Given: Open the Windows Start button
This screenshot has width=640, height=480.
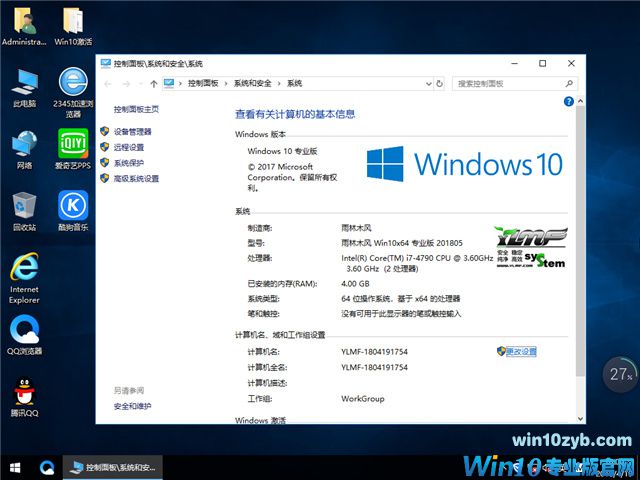Looking at the screenshot, I should 15,468.
